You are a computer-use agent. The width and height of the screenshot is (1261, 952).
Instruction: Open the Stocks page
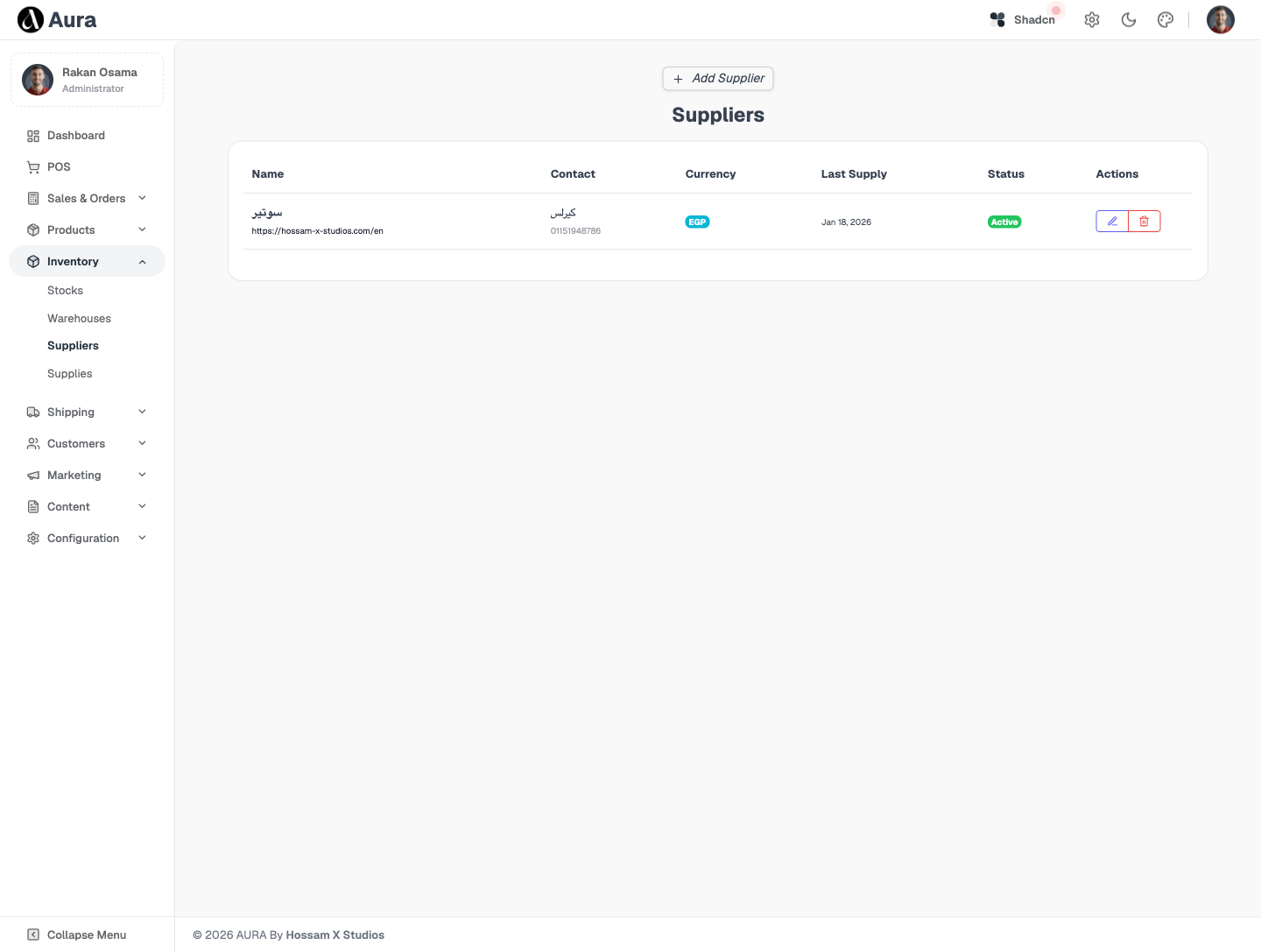coord(65,291)
